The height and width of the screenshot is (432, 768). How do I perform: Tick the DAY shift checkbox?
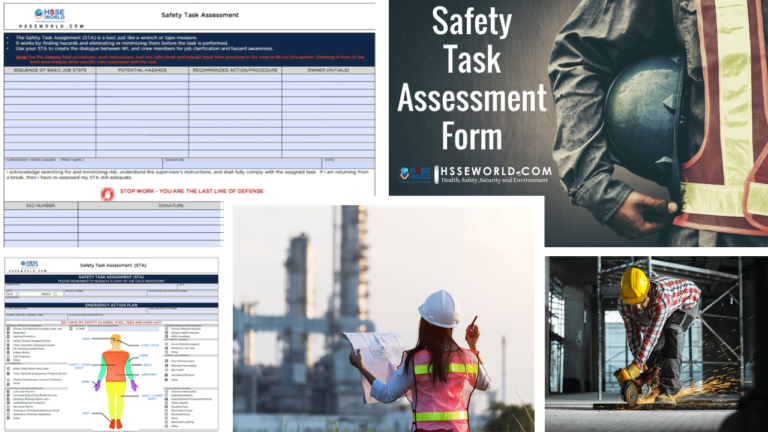[18, 294]
